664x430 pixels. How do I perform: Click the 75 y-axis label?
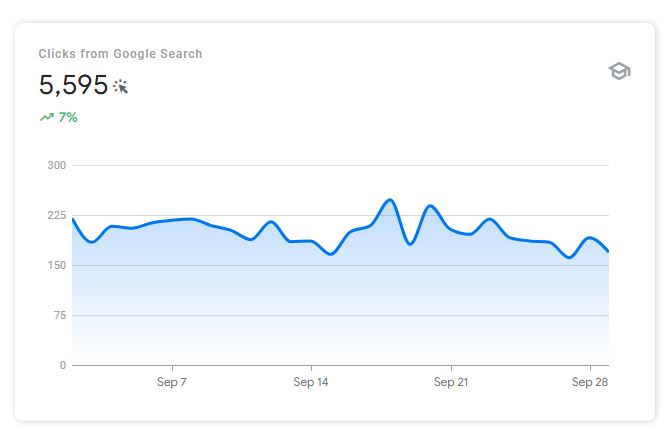click(x=59, y=315)
